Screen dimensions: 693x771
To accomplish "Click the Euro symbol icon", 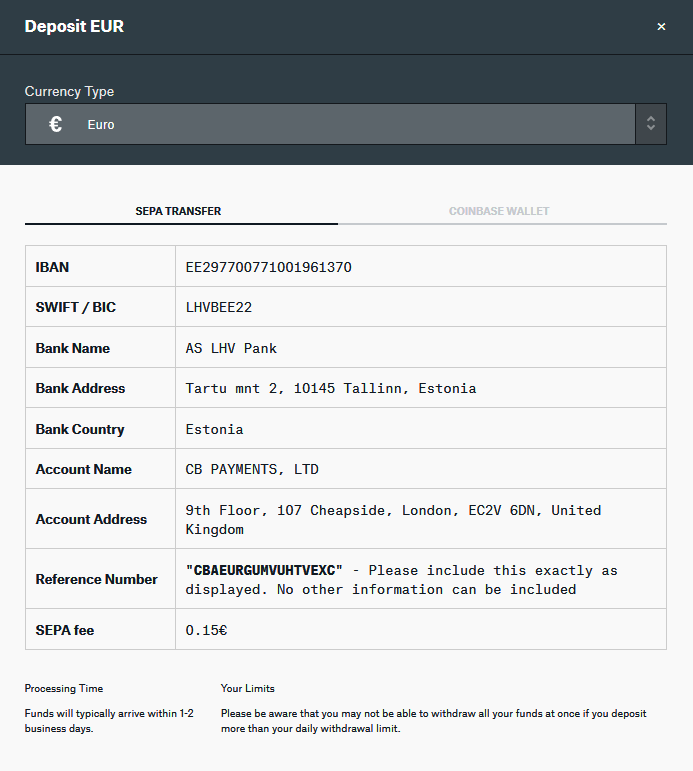I will pyautogui.click(x=56, y=125).
